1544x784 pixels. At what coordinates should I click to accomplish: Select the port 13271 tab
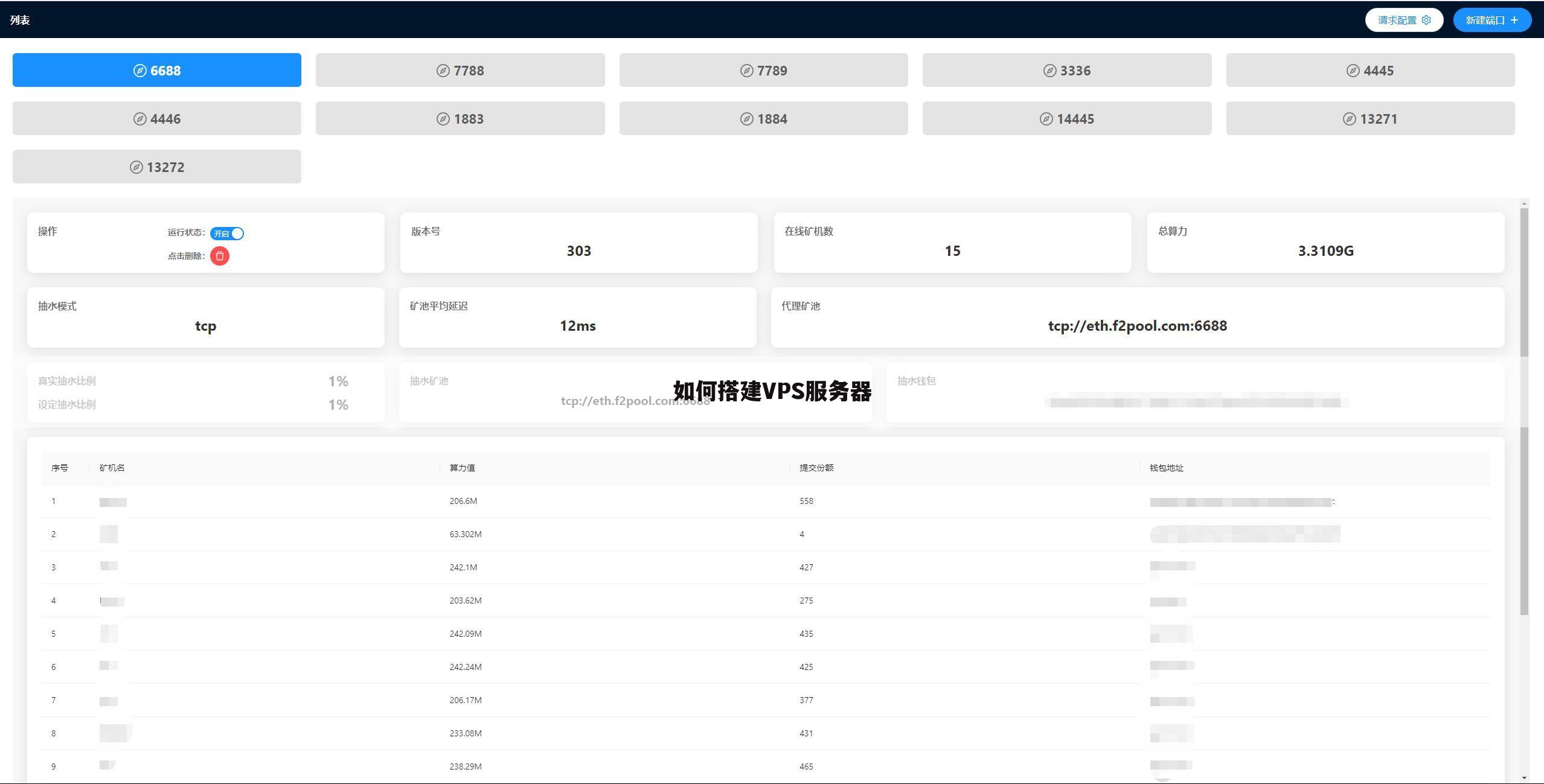point(1370,118)
